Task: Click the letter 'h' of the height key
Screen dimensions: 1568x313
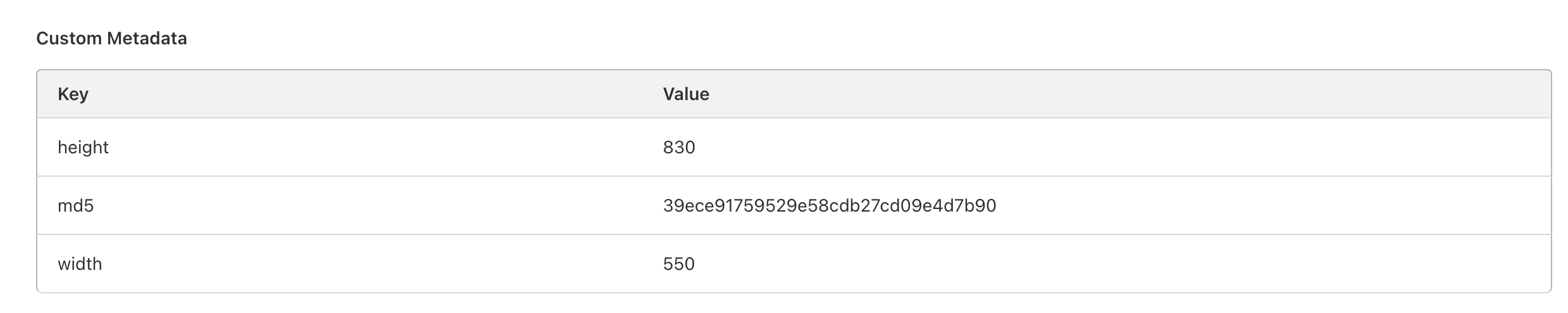Action: pos(61,148)
